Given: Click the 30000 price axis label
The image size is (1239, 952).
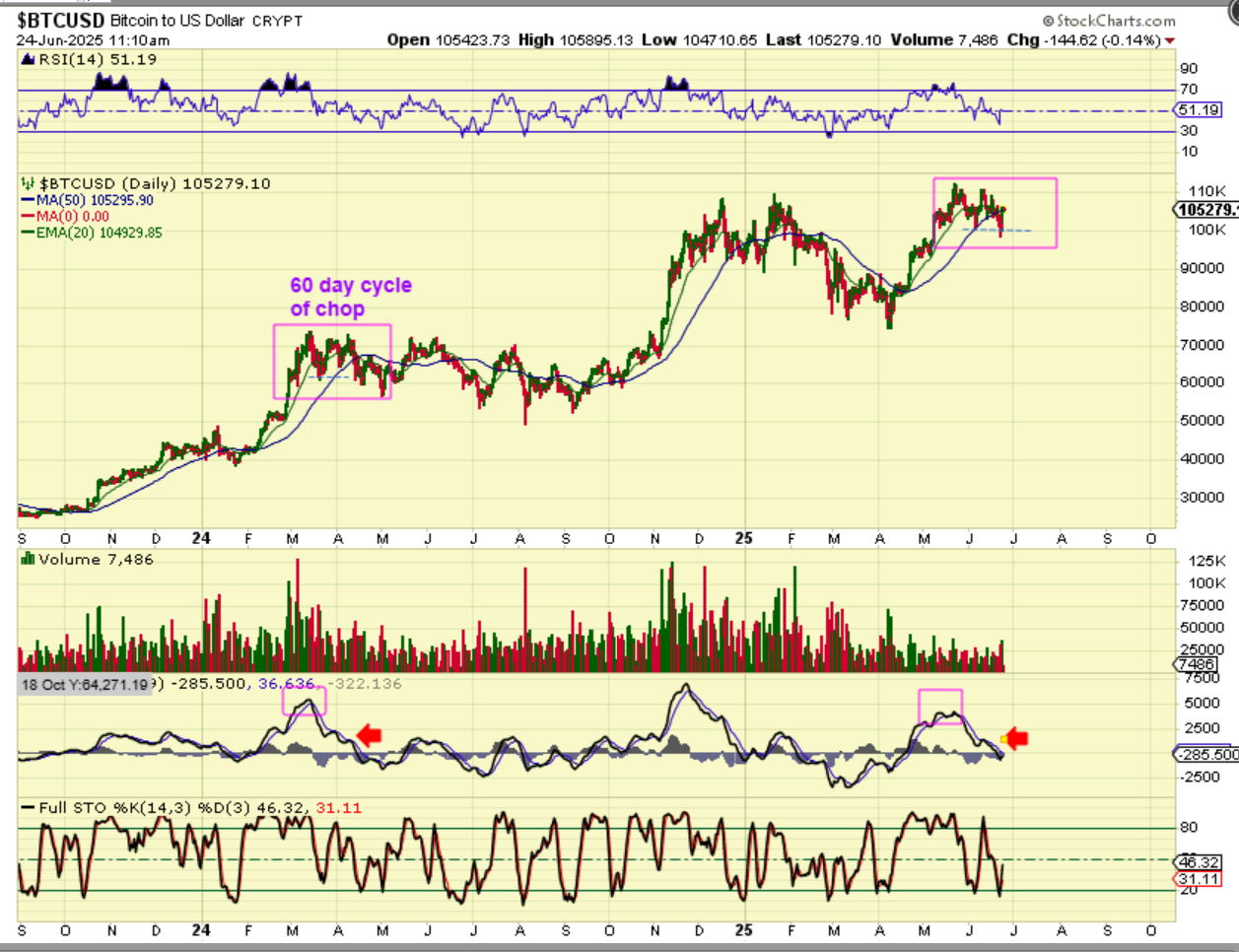Looking at the screenshot, I should pos(1204,498).
